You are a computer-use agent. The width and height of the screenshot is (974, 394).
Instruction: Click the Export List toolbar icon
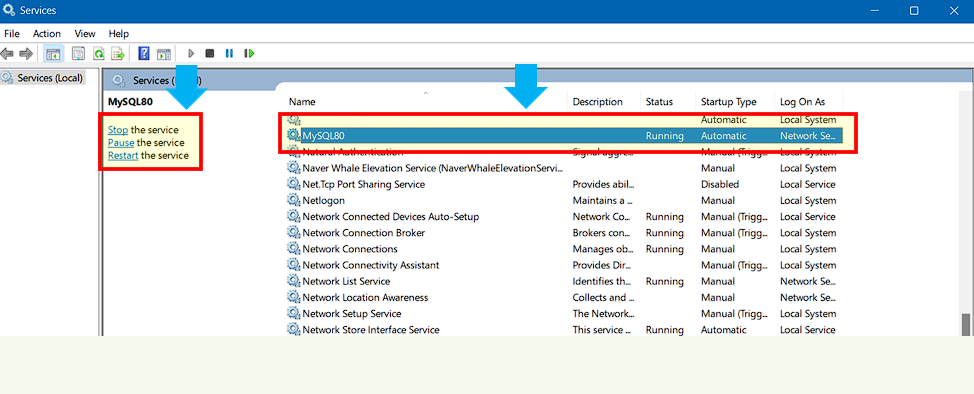(x=118, y=54)
